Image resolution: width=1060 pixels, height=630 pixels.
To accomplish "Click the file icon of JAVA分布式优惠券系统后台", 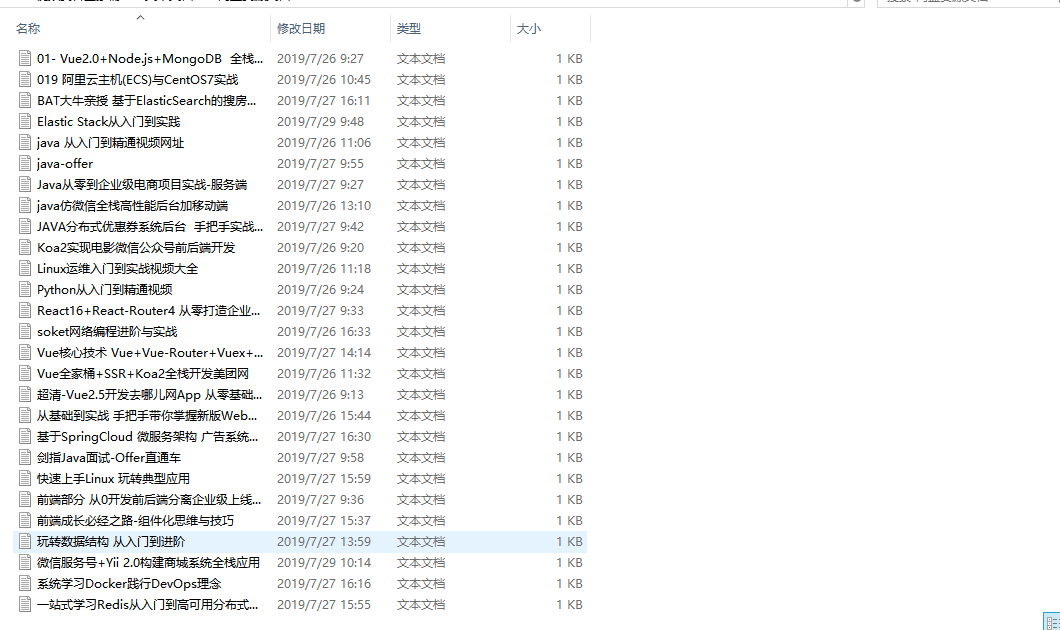I will (25, 226).
